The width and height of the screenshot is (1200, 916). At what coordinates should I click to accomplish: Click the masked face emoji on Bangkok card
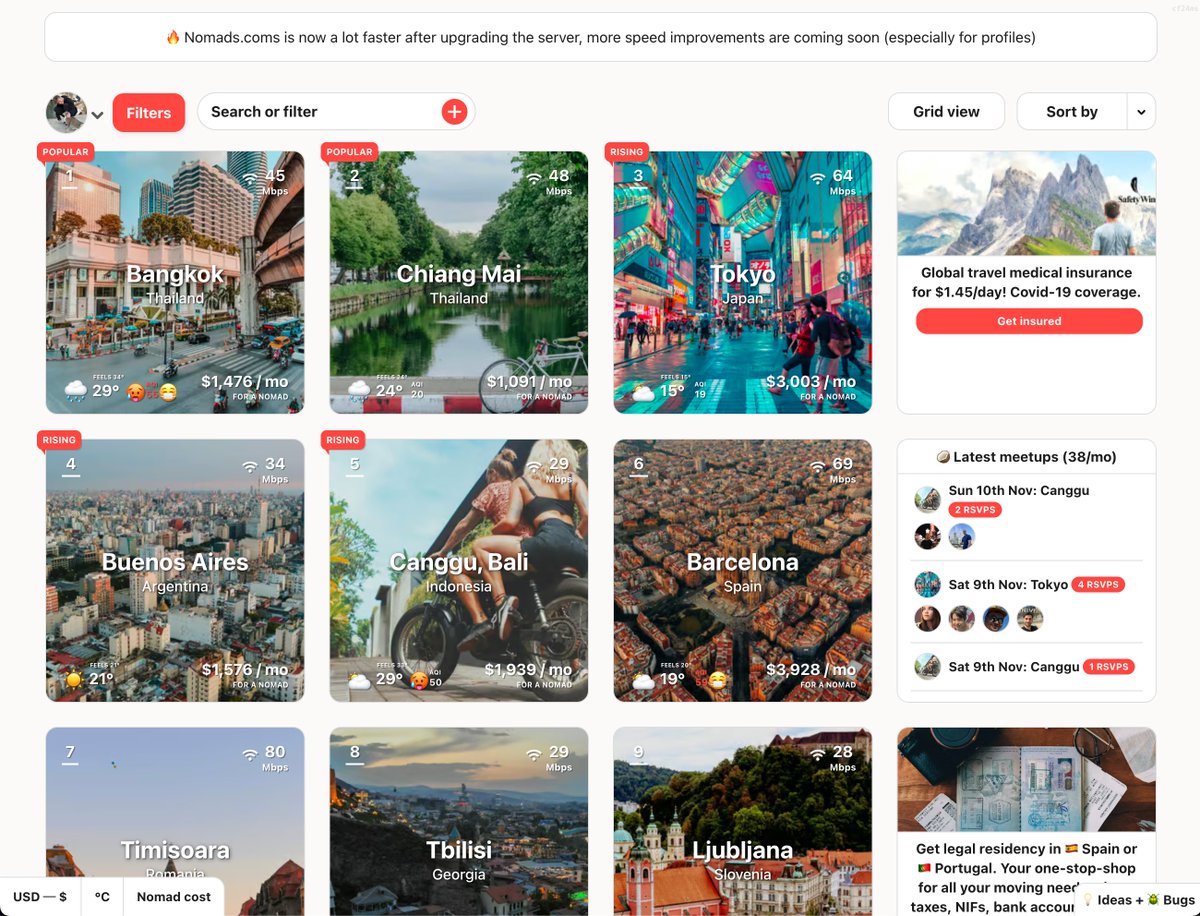click(x=167, y=393)
